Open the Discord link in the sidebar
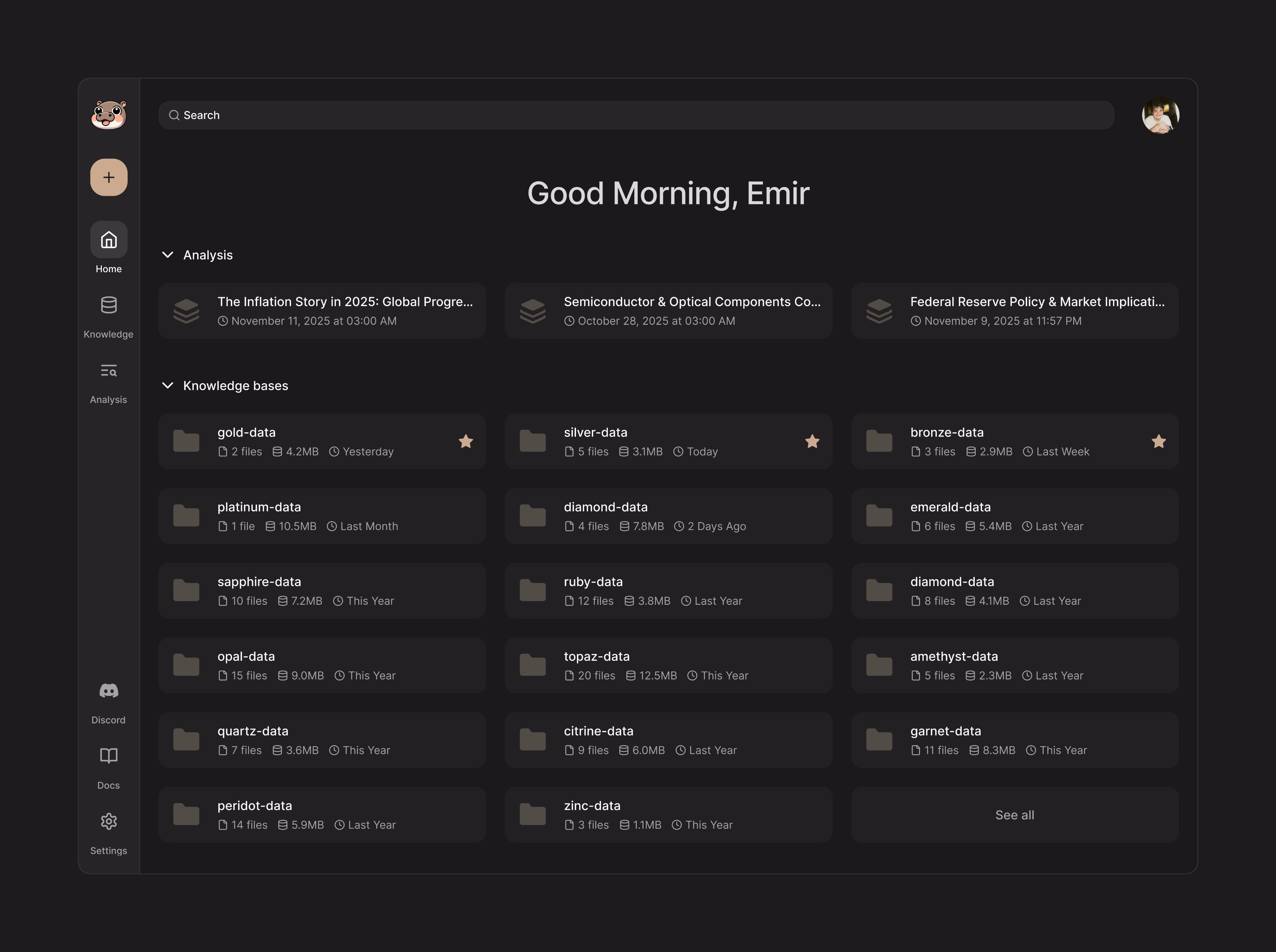1276x952 pixels. coord(109,703)
